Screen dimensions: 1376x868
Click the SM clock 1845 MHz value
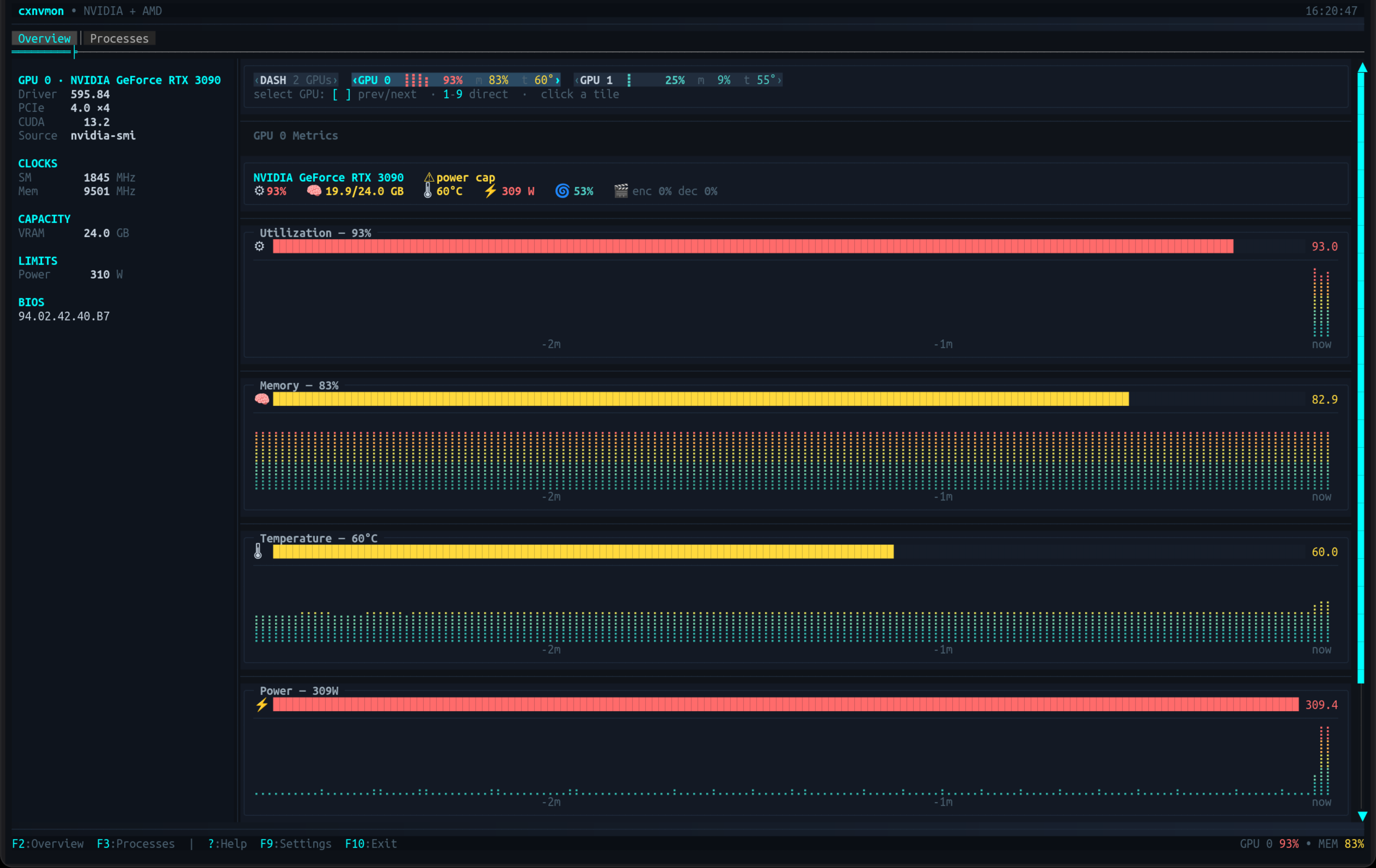pos(109,177)
